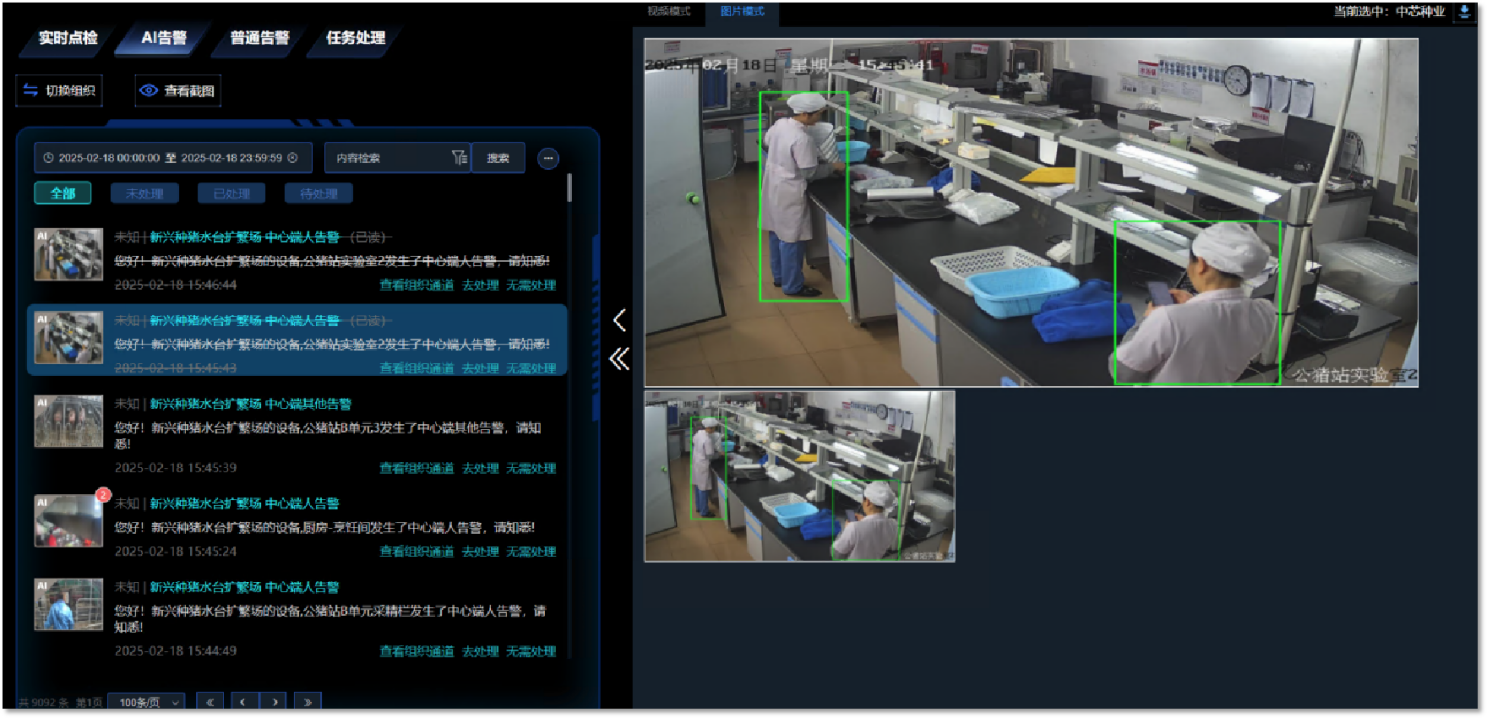Open thumbnail of 15:45:24 kitchen alert
This screenshot has height=718, width=1487.
pyautogui.click(x=69, y=520)
